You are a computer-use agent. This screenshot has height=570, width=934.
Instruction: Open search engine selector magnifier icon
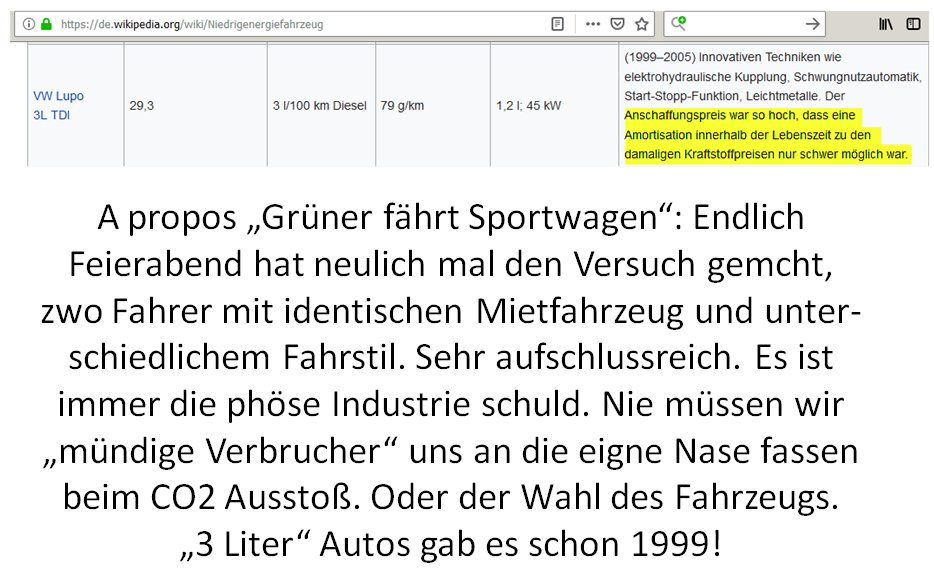click(680, 23)
